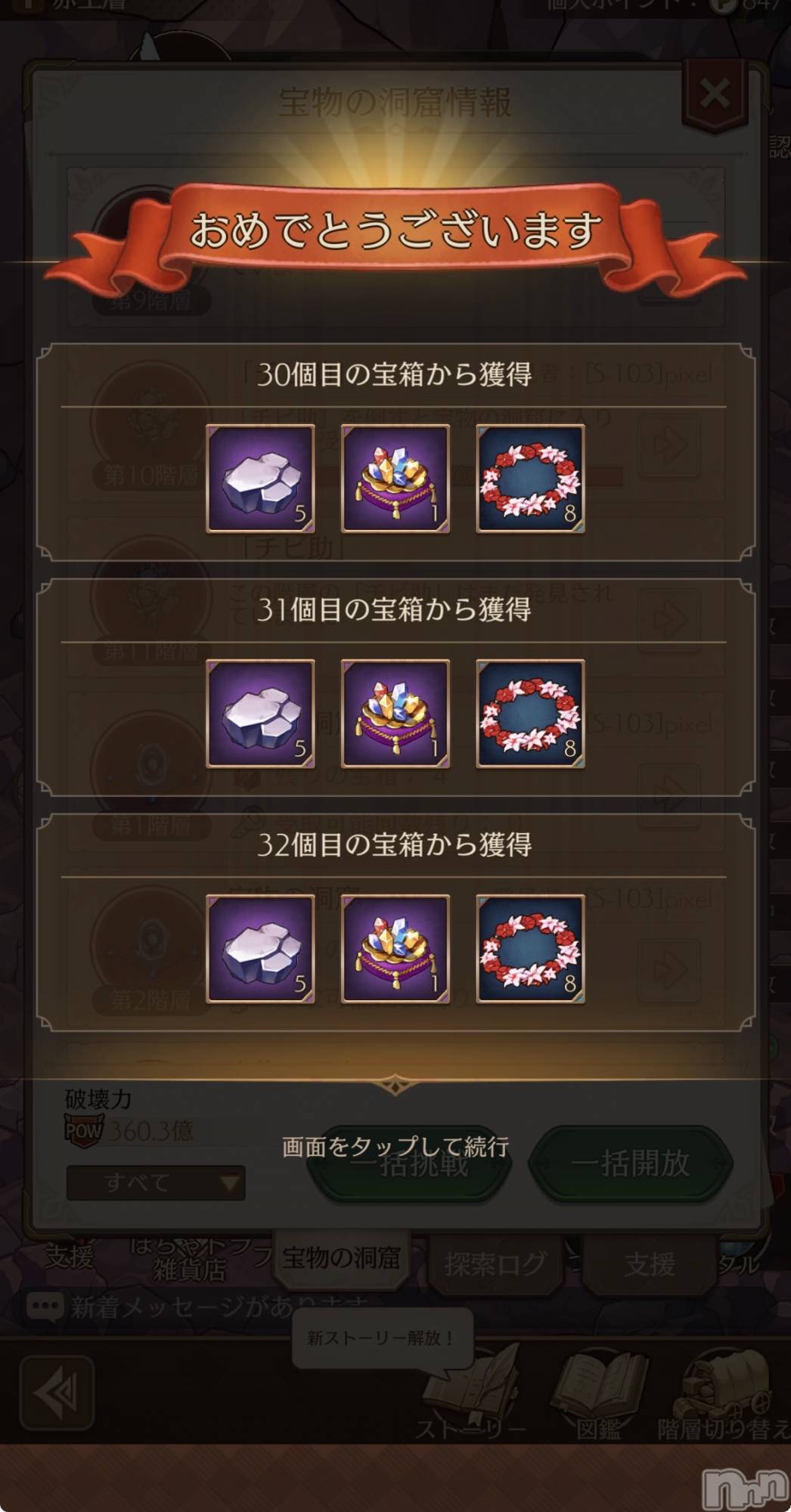This screenshot has width=791, height=1512.
Task: Click the 一括開放 button
Action: pyautogui.click(x=631, y=1163)
